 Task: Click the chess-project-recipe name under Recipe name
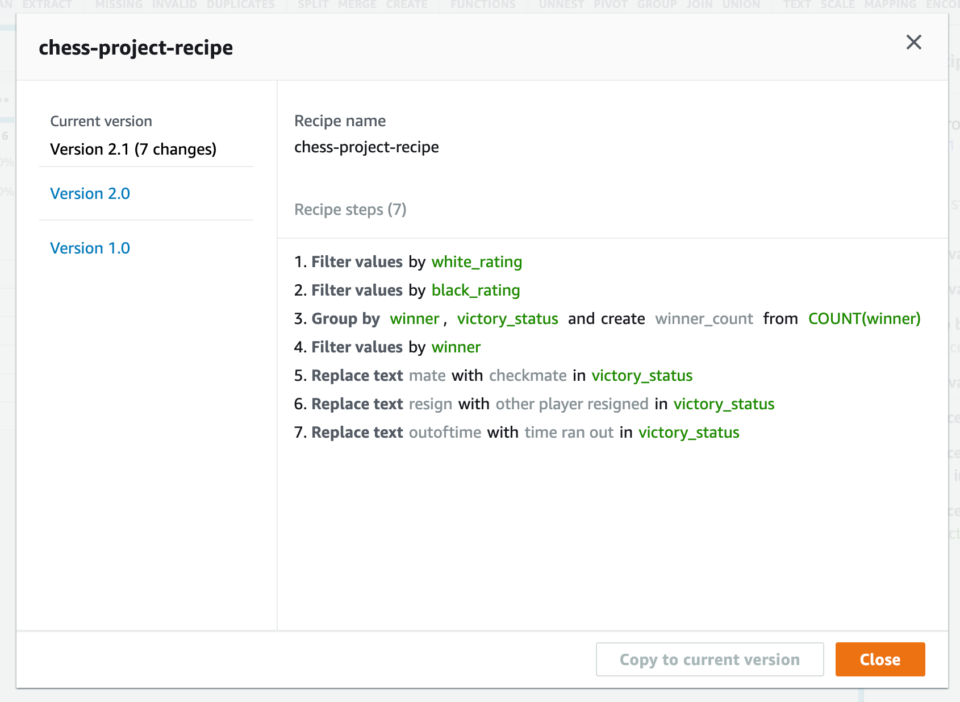pyautogui.click(x=366, y=147)
